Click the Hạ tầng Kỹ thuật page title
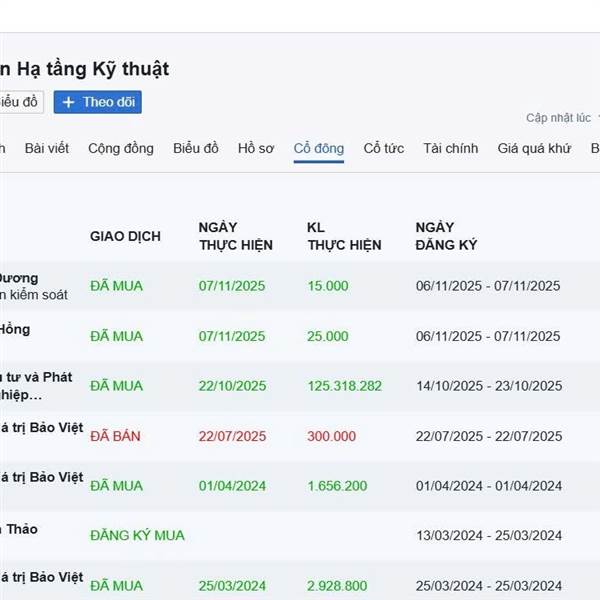Screen dimensions: 600x600 [x=85, y=68]
